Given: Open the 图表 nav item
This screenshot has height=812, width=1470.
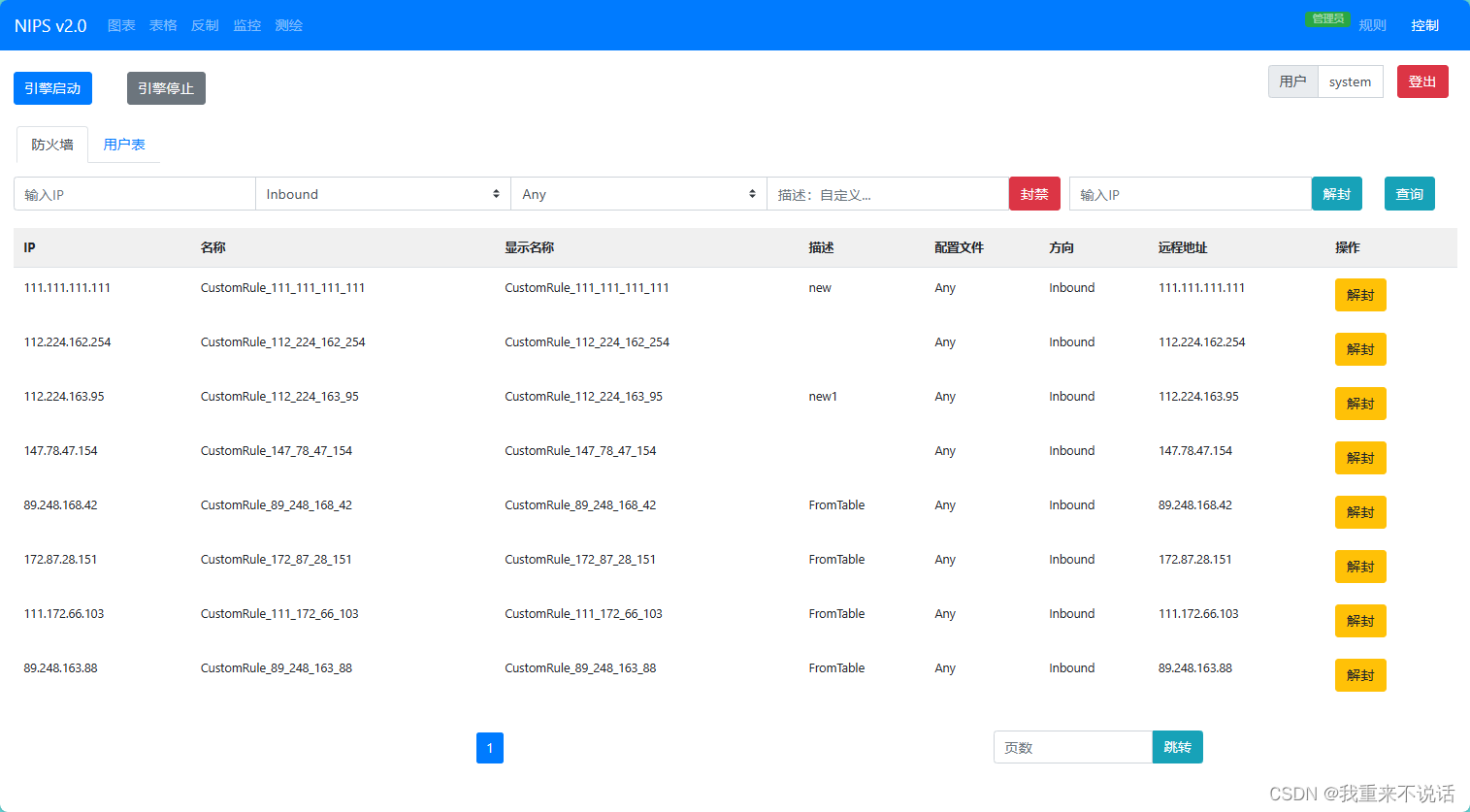Looking at the screenshot, I should coord(121,25).
